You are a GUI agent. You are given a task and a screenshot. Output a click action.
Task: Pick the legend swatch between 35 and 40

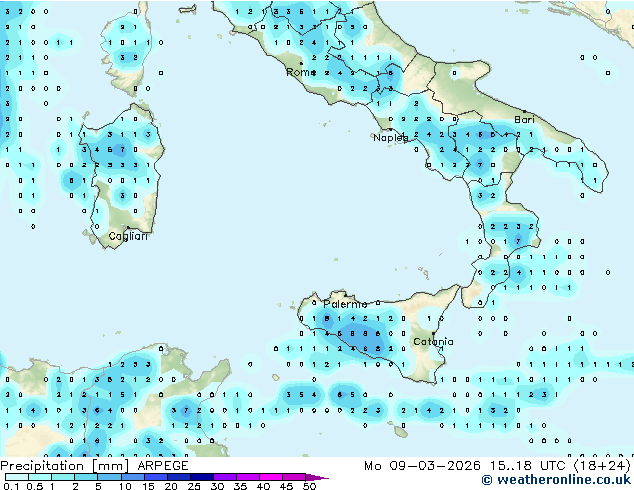pos(247,477)
